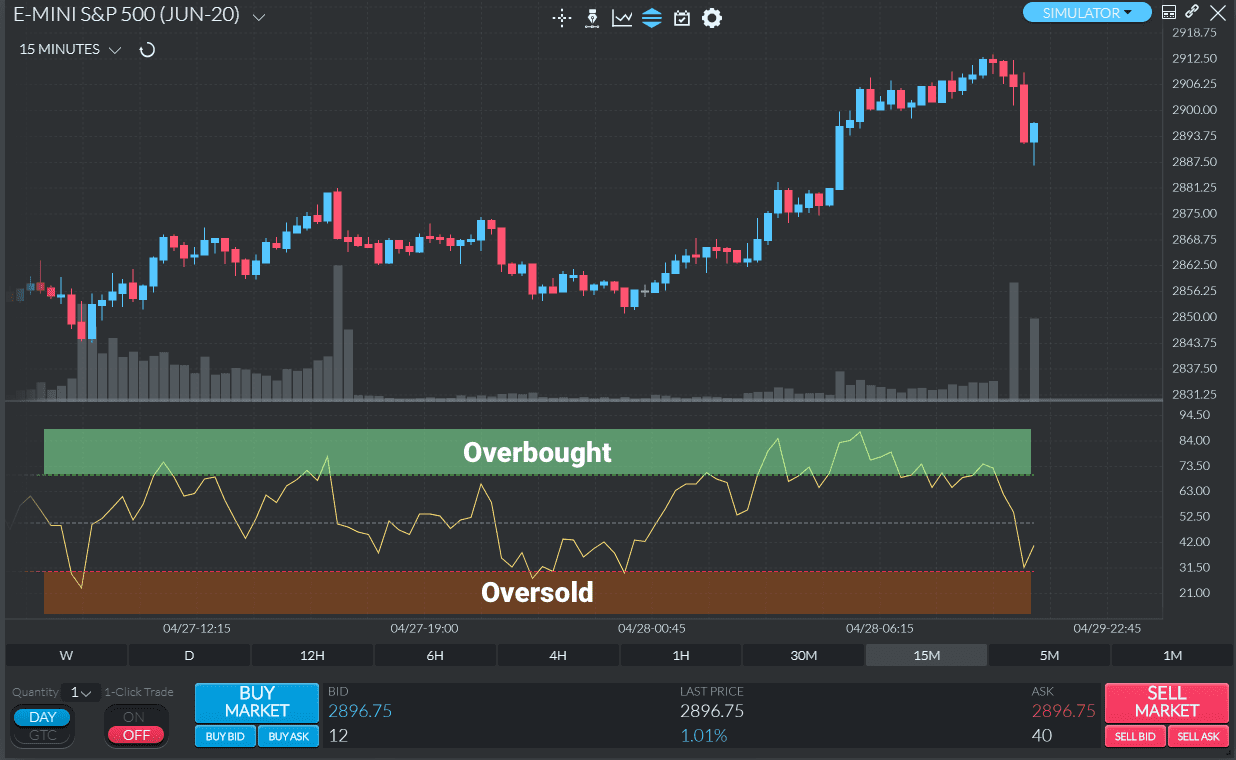This screenshot has width=1236, height=760.
Task: Open the chart indicators menu
Action: 621,18
